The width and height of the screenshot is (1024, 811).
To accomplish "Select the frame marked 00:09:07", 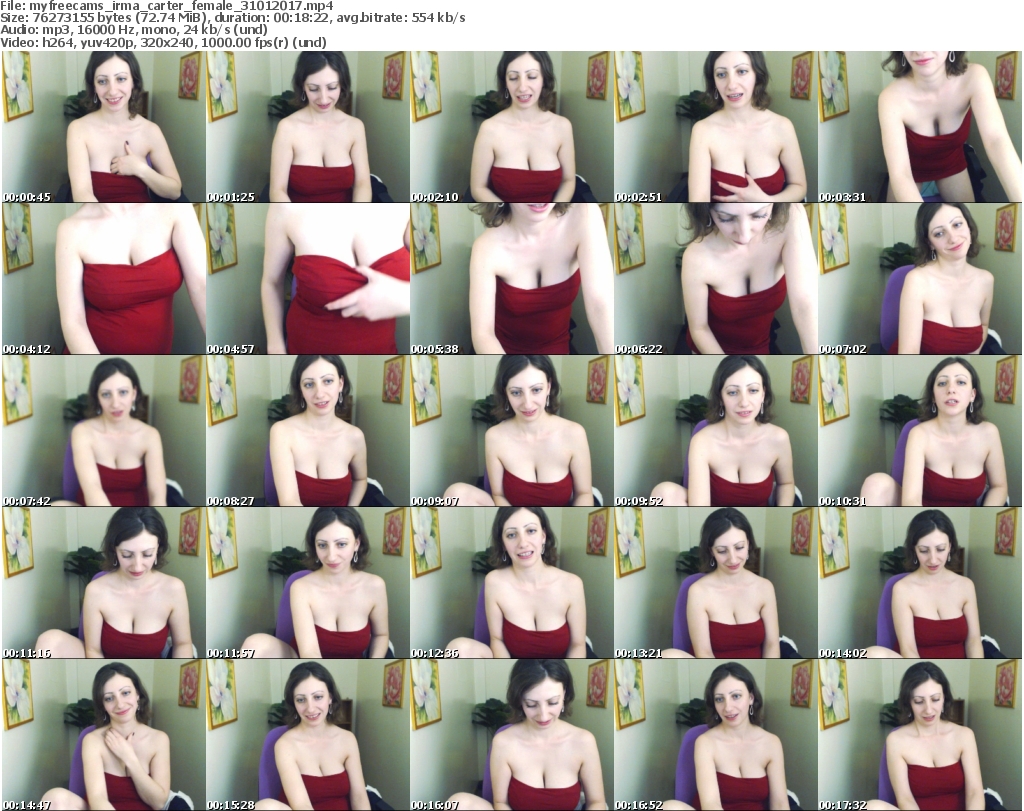I will (x=511, y=431).
